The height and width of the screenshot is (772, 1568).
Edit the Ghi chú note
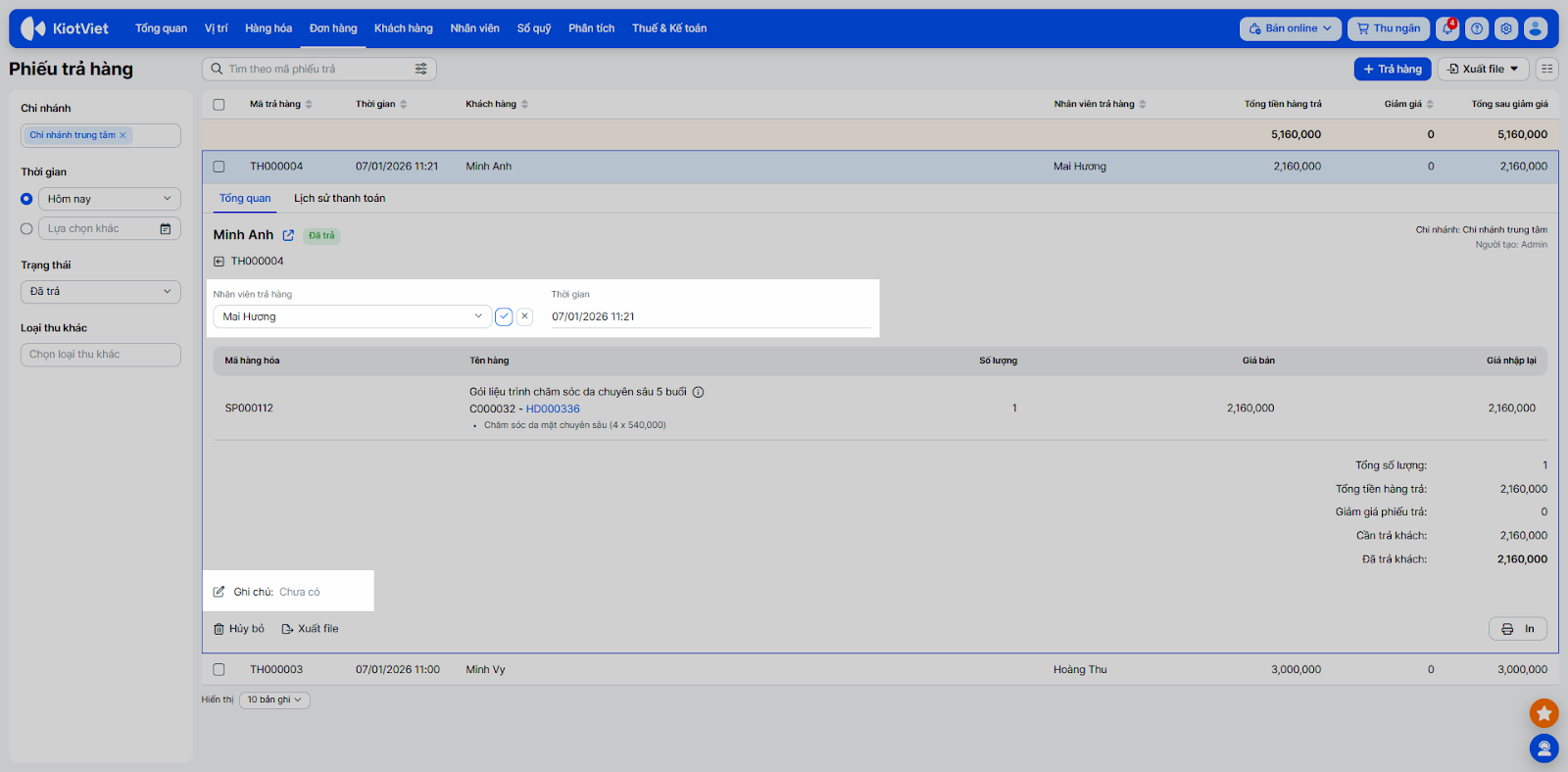(220, 592)
